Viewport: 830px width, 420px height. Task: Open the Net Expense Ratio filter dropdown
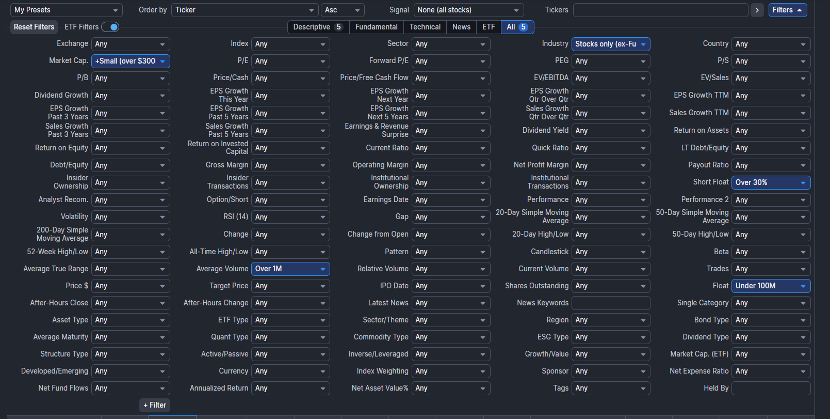(x=771, y=371)
